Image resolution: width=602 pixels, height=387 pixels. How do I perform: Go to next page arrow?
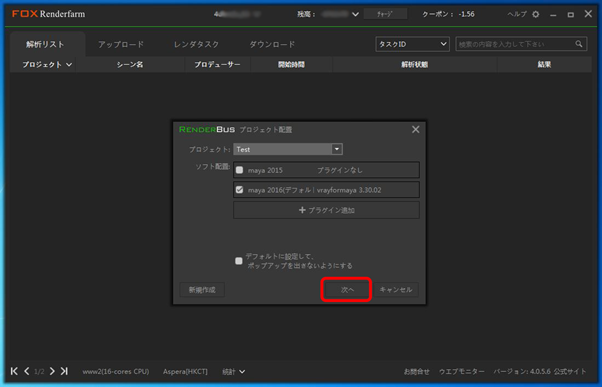coord(52,371)
